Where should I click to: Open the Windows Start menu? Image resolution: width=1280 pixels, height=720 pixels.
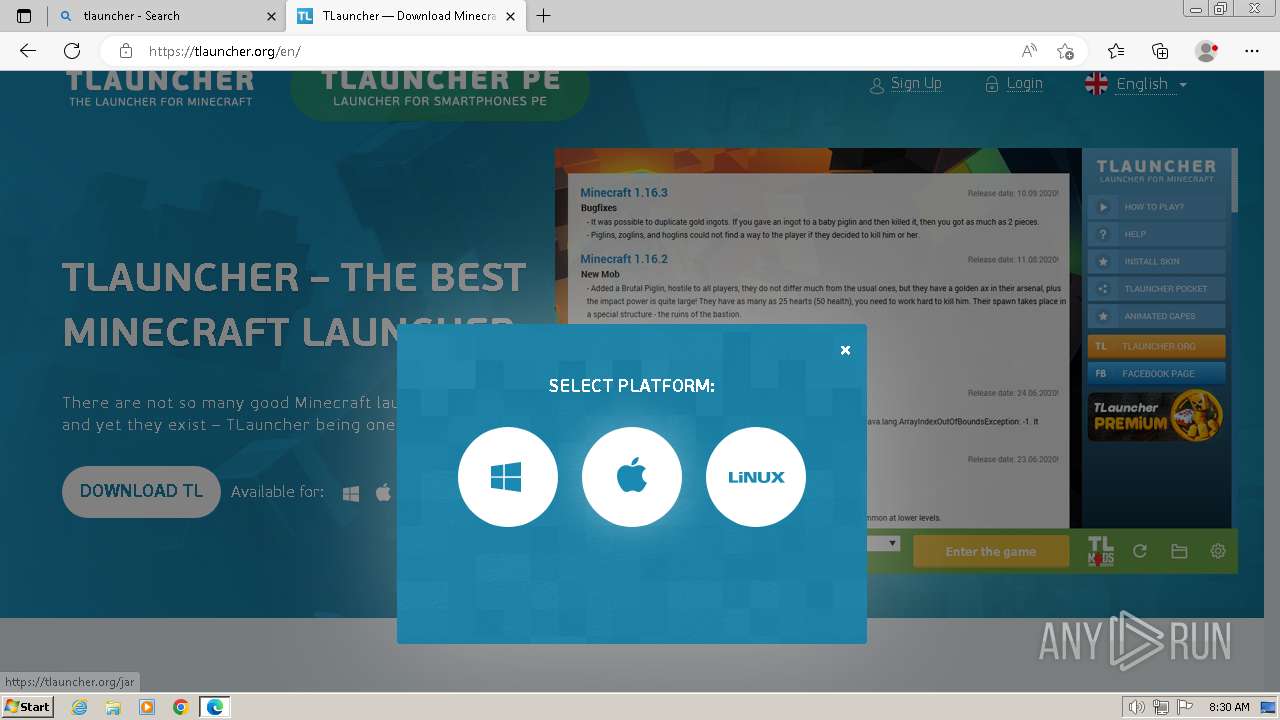27,707
